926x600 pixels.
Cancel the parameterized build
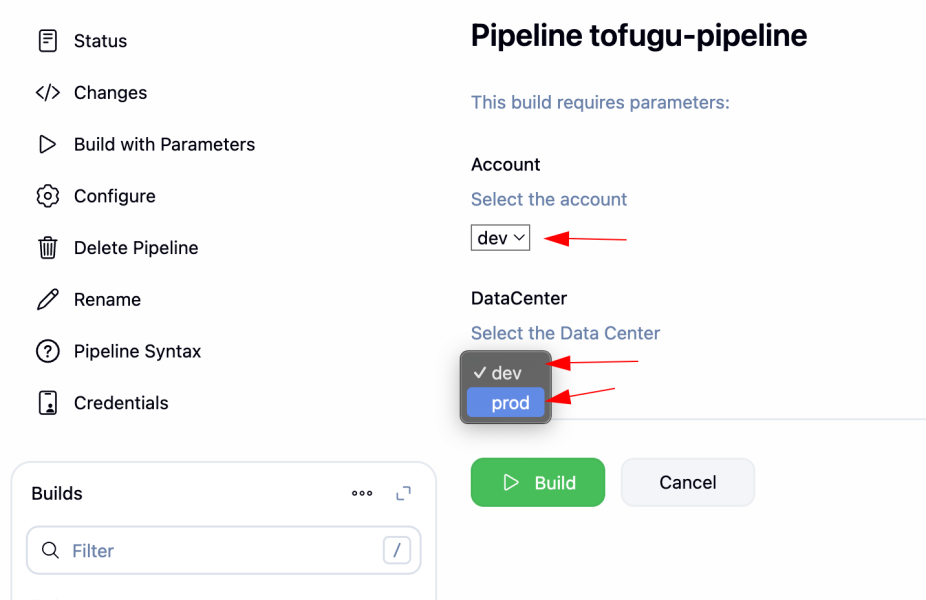pos(687,483)
